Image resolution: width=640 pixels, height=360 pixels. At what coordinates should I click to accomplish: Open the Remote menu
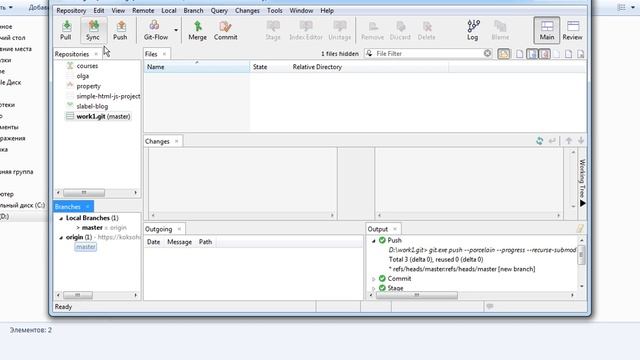point(143,11)
